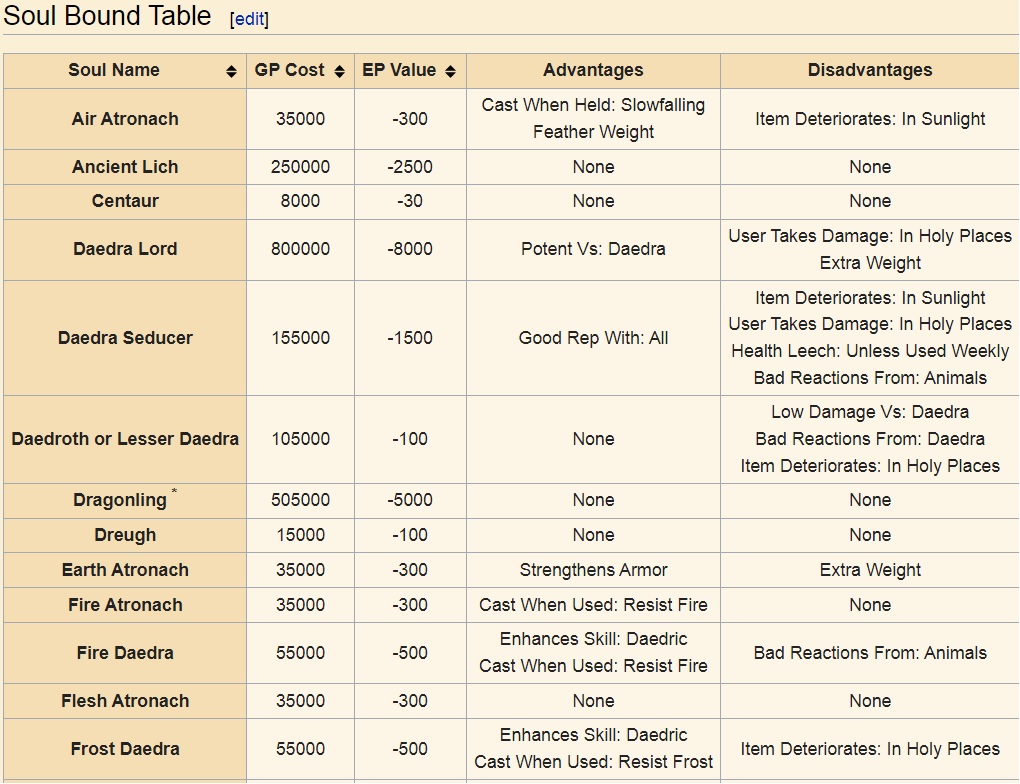Select the Ancient Lich row name
The height and width of the screenshot is (784, 1020).
(x=125, y=167)
